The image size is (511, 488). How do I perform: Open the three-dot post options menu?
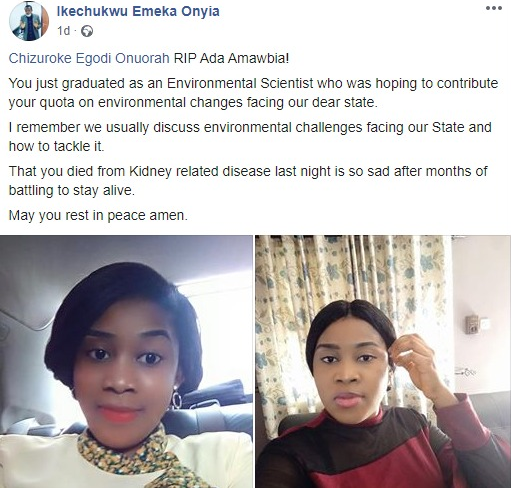tap(494, 8)
